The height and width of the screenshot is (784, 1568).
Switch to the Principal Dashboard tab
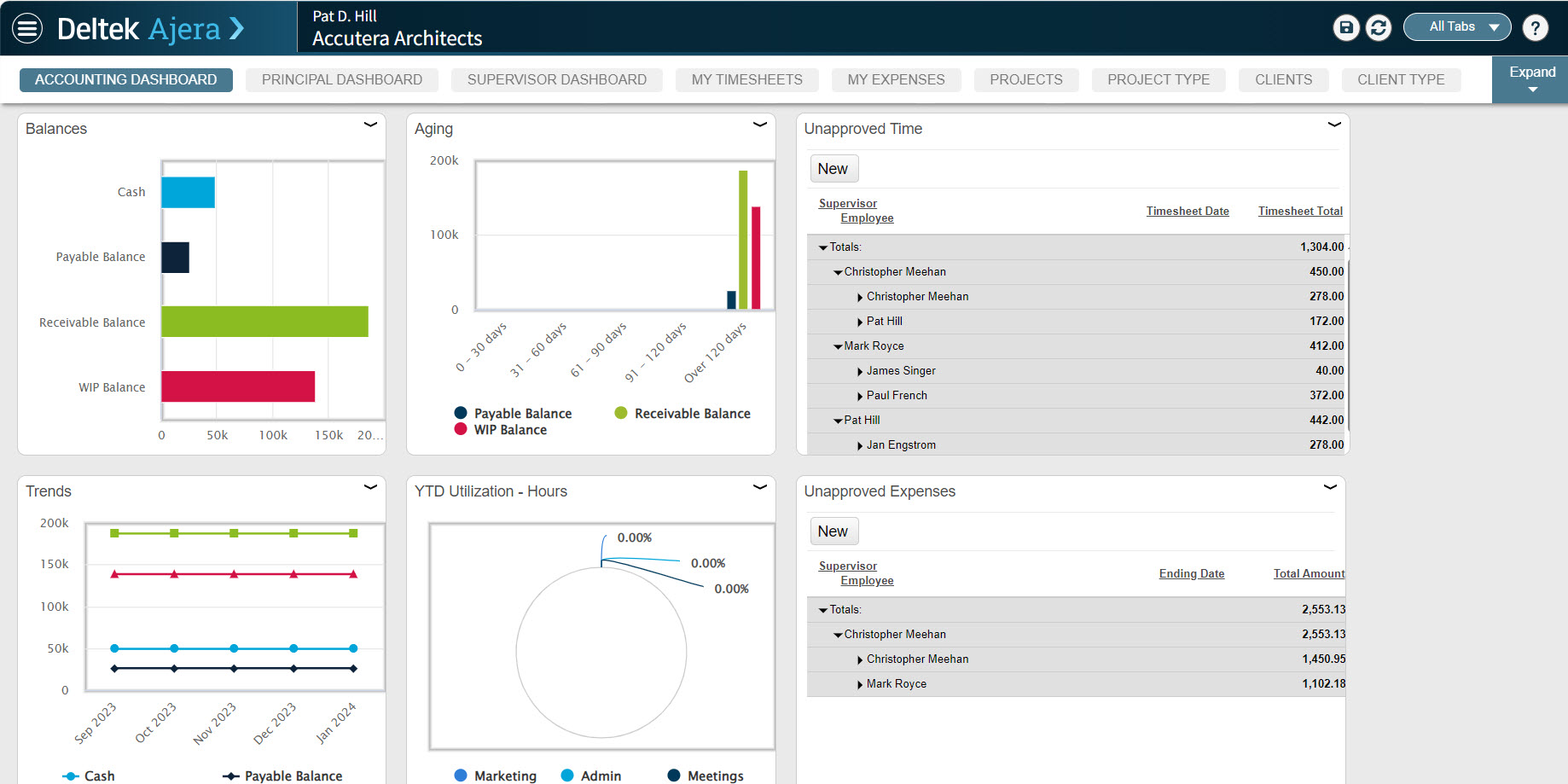point(341,79)
